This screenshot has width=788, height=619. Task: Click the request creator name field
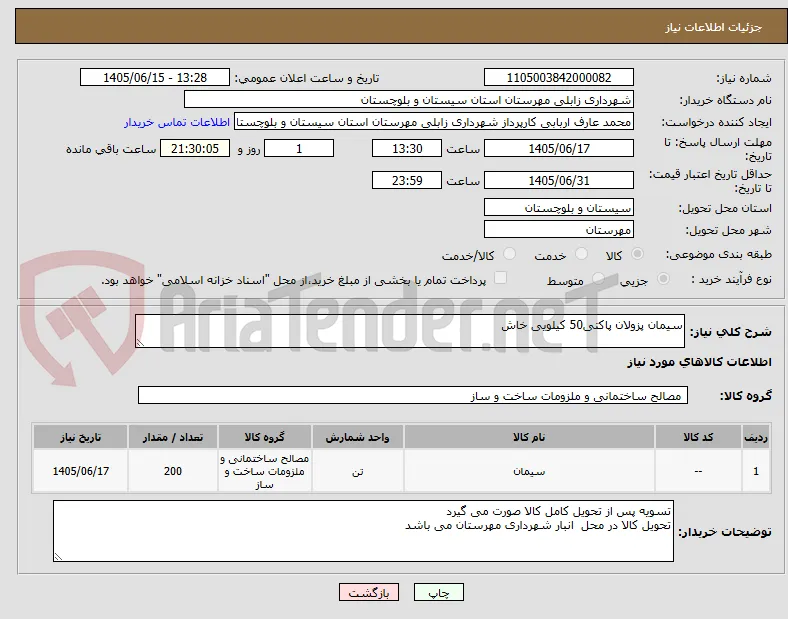[x=434, y=122]
